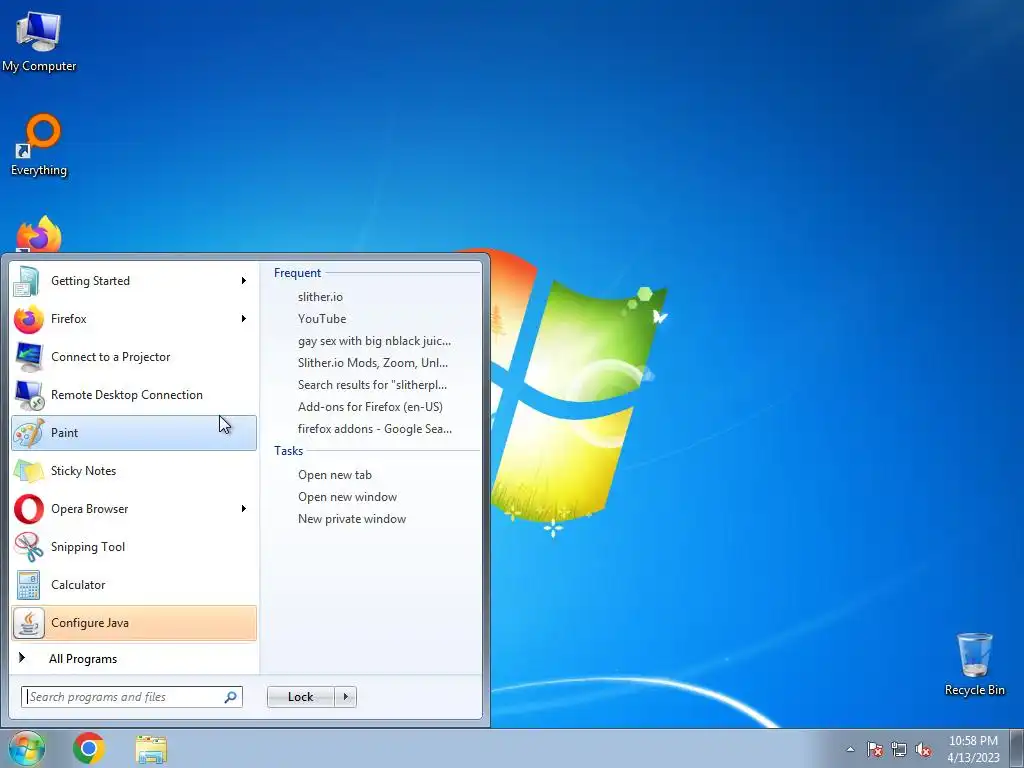Open Connect to a Projector
1024x768 pixels.
pyautogui.click(x=134, y=357)
